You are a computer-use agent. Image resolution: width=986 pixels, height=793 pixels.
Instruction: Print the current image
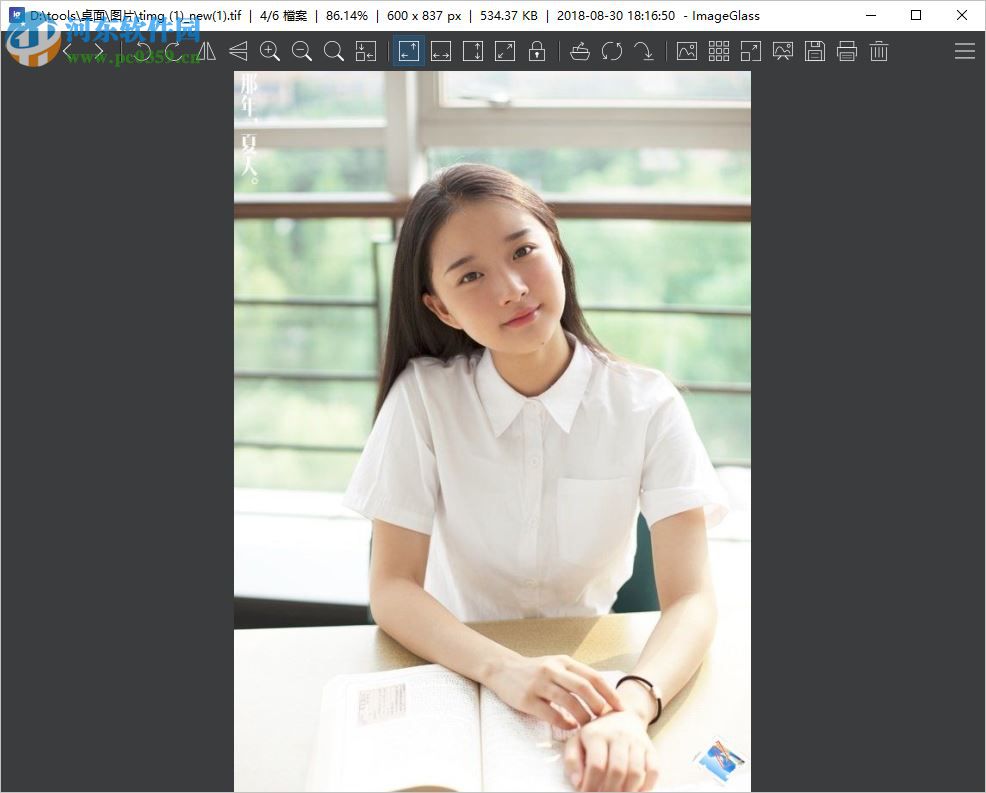pyautogui.click(x=847, y=51)
